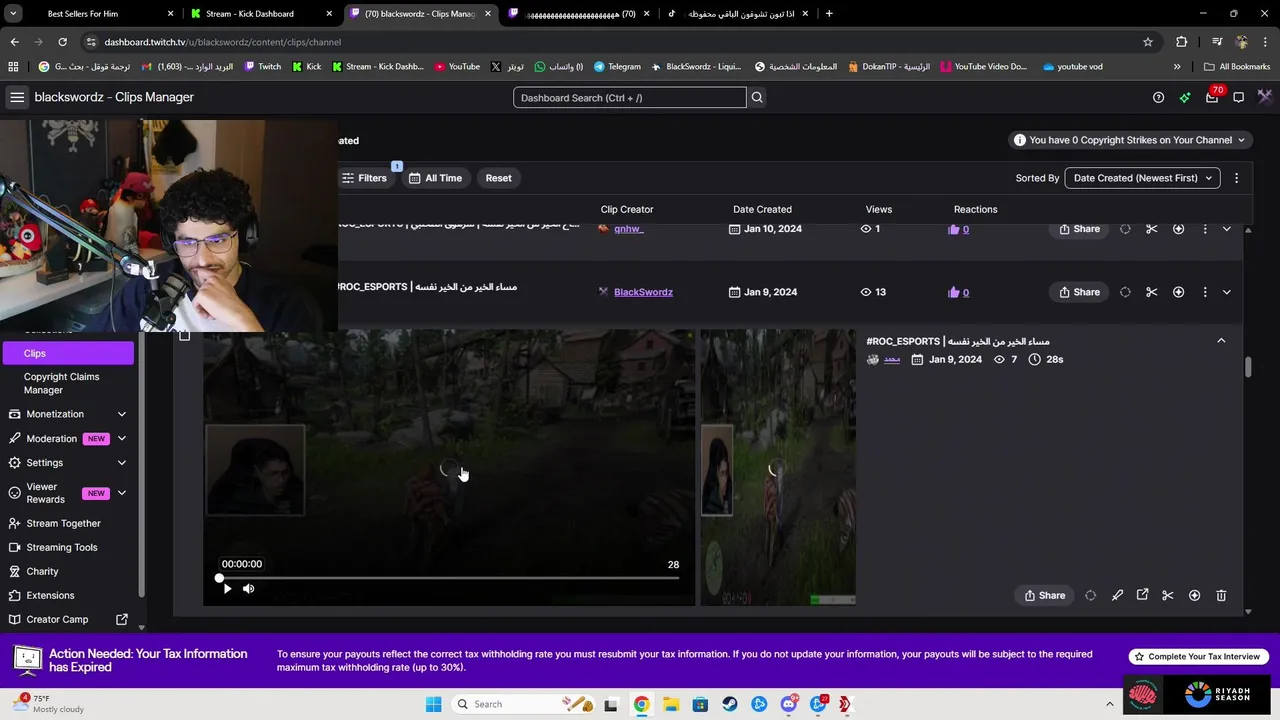Click the scissors edit icon in BlackSwordz row

point(1152,292)
